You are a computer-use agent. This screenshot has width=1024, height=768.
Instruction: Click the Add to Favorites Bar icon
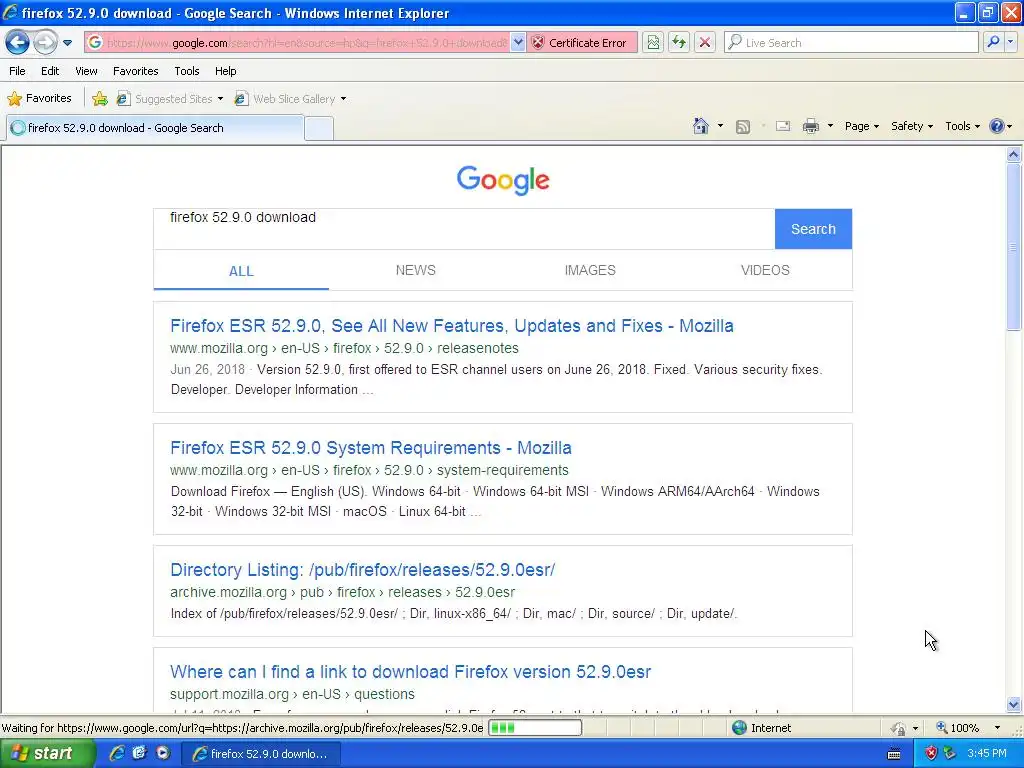tap(100, 99)
